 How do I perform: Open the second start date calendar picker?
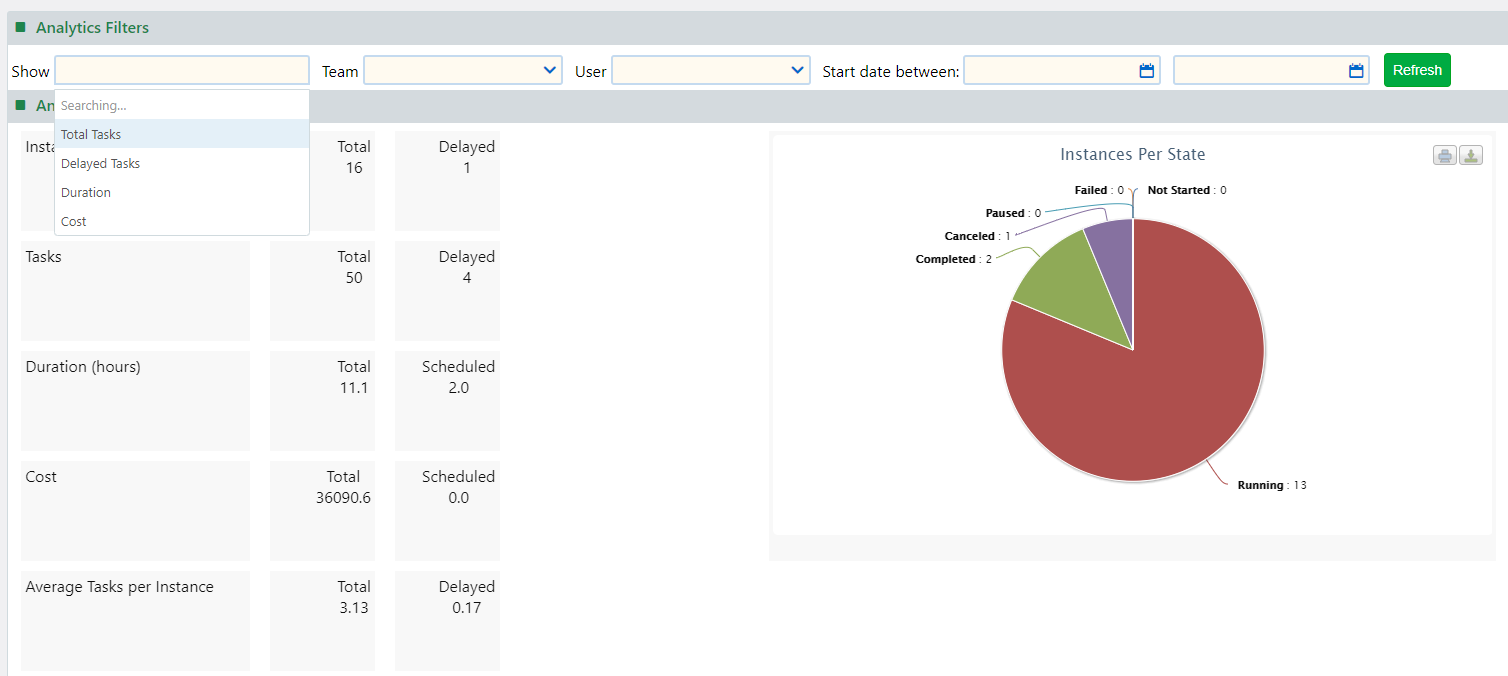coord(1356,70)
